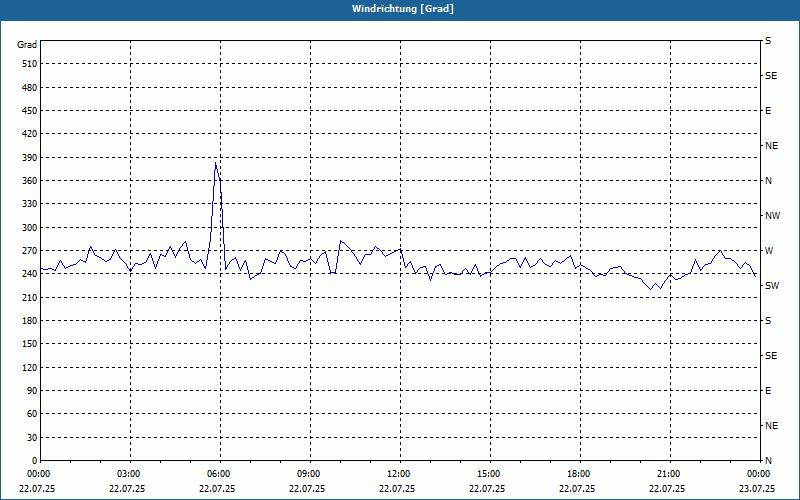Click the 21:00 time label
Image resolution: width=800 pixels, height=500 pixels.
click(668, 474)
